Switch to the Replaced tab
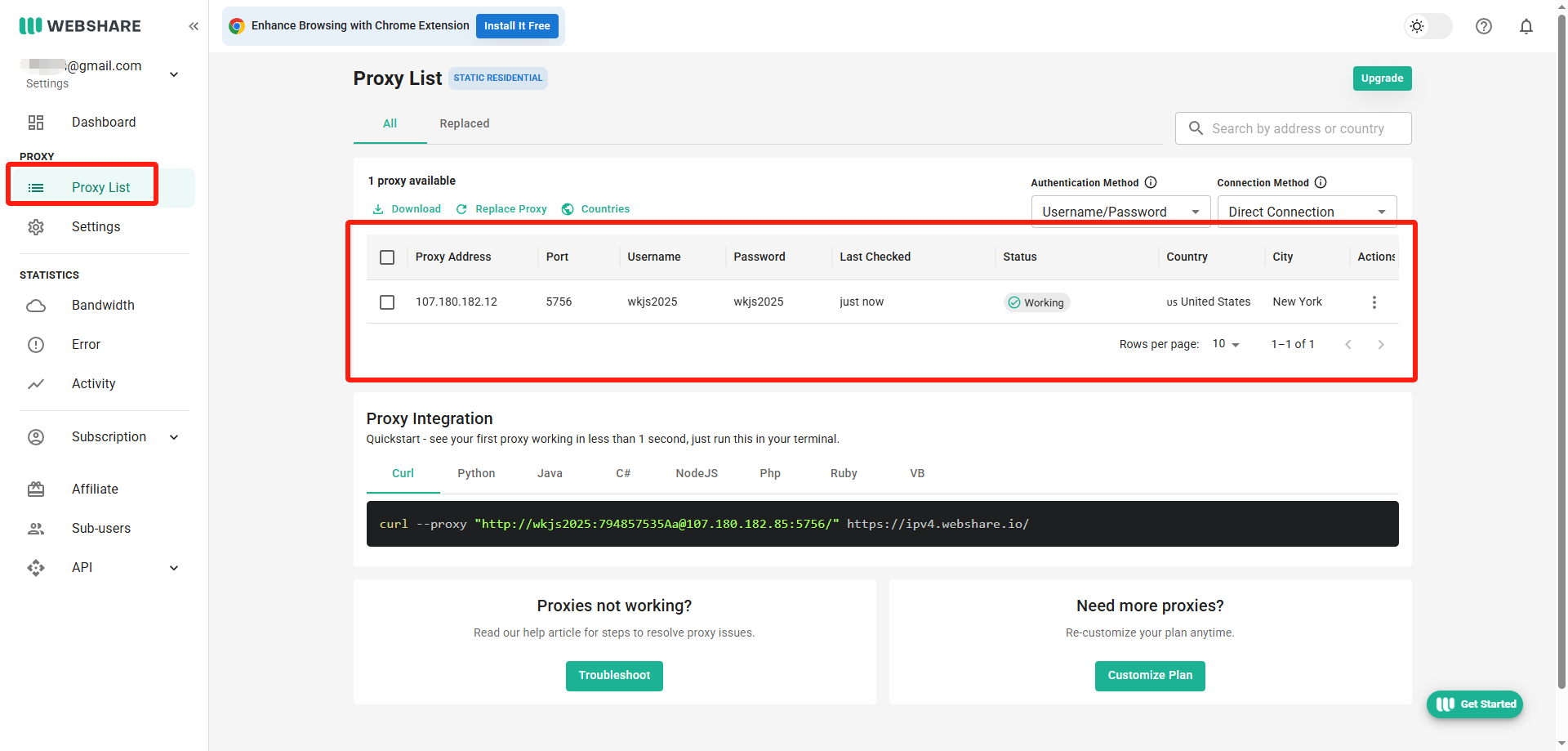 point(465,123)
